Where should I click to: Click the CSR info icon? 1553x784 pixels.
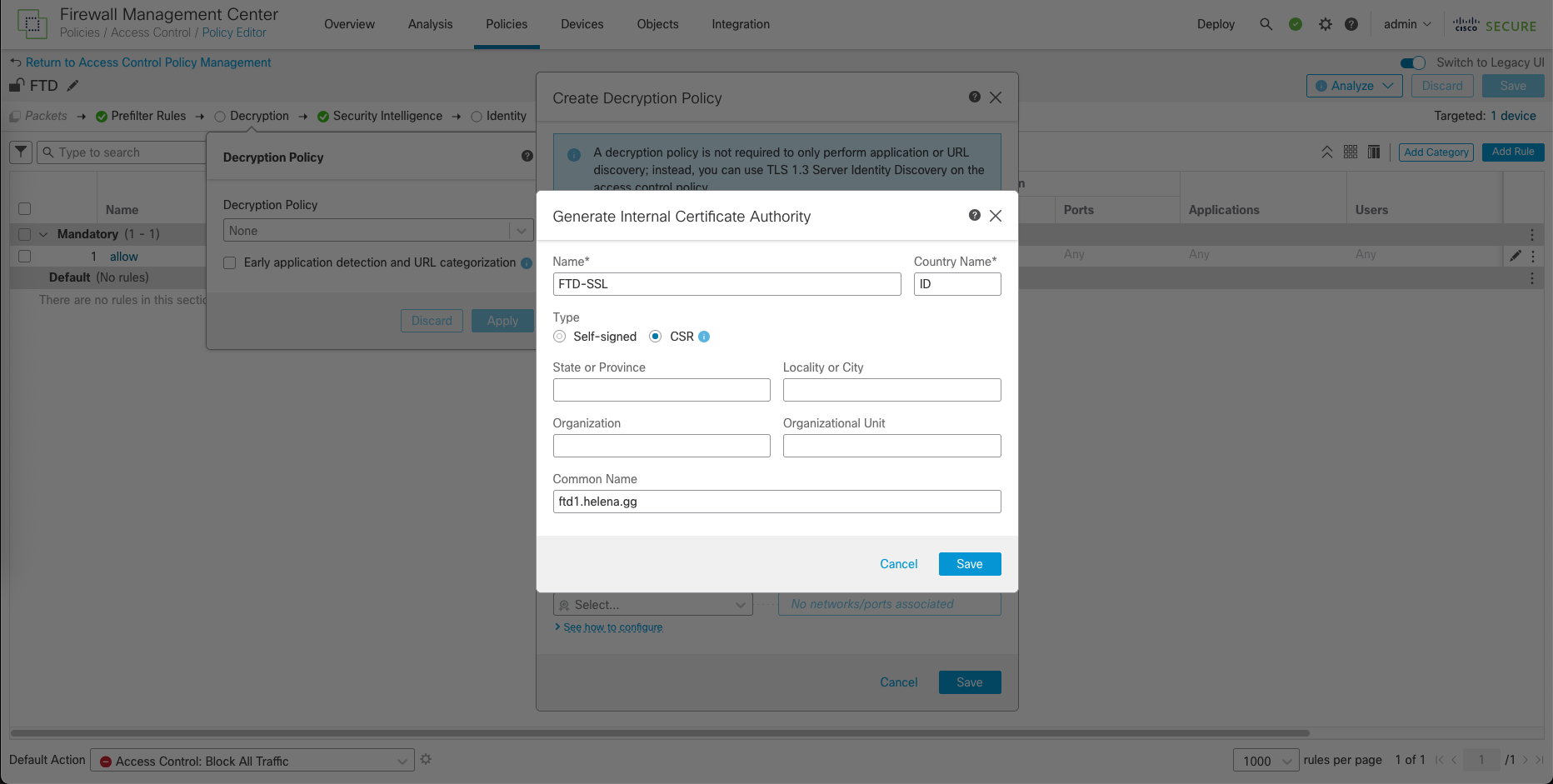click(704, 337)
